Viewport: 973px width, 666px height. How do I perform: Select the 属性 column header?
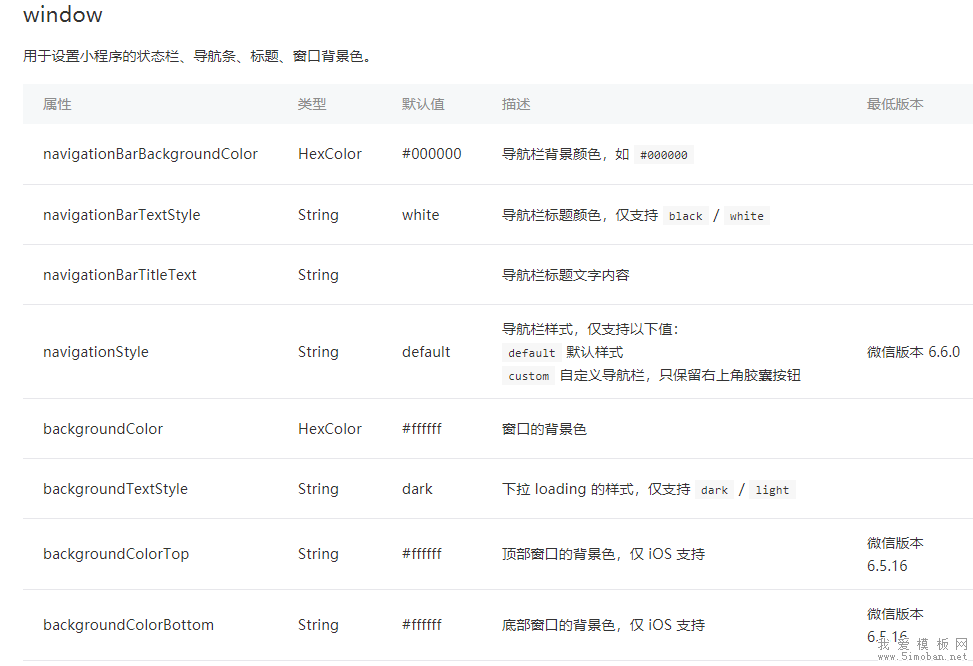coord(57,104)
